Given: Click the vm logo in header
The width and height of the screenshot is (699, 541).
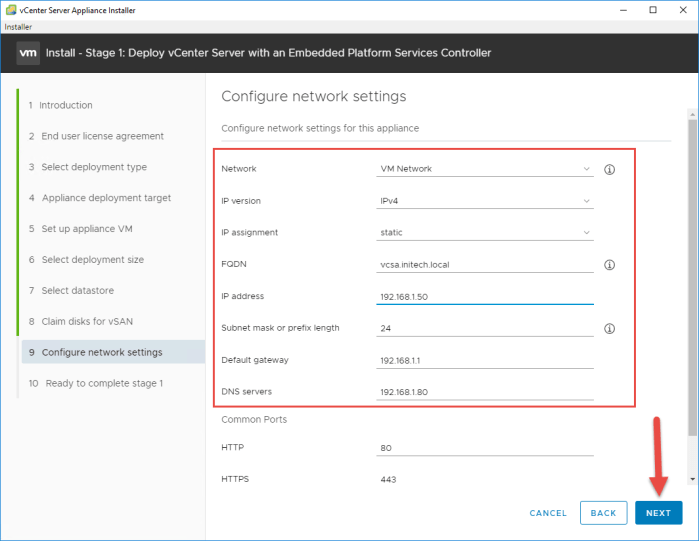Looking at the screenshot, I should [28, 53].
